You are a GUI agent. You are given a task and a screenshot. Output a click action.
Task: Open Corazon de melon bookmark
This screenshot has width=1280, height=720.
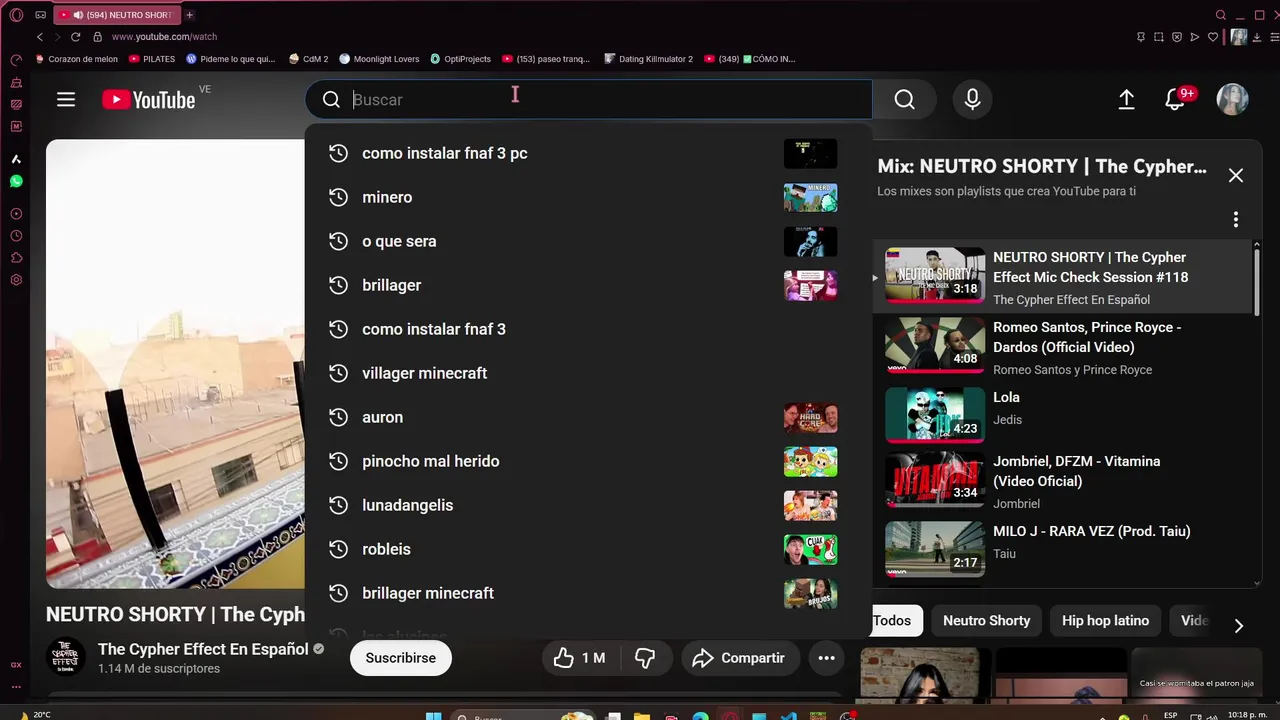[x=76, y=59]
